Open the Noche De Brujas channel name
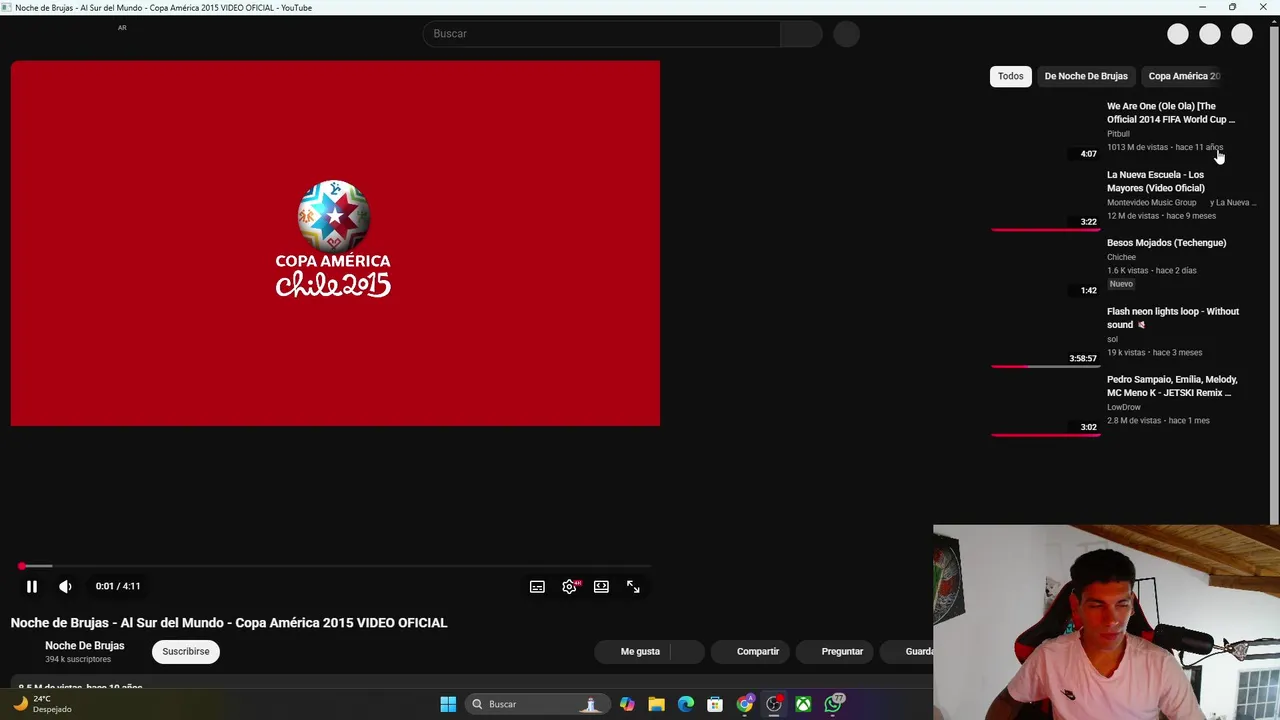 click(x=85, y=646)
